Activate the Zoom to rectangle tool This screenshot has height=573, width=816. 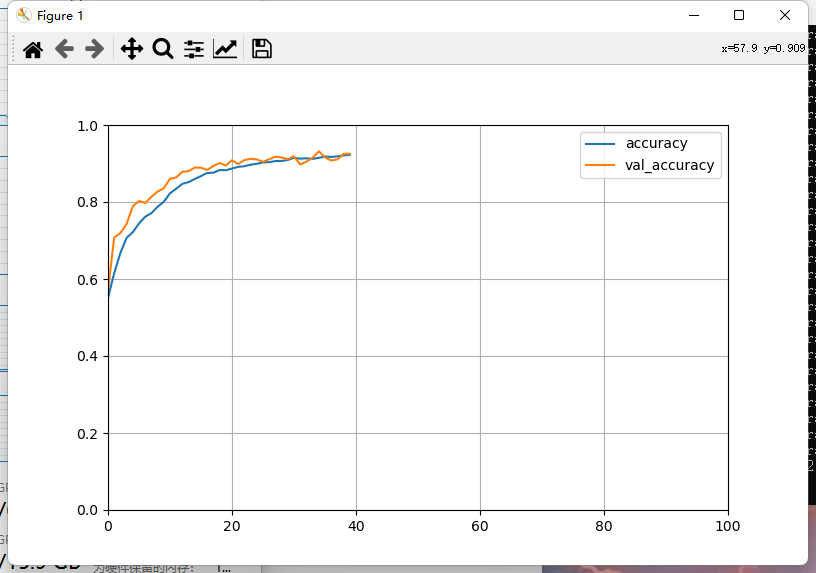pos(163,49)
